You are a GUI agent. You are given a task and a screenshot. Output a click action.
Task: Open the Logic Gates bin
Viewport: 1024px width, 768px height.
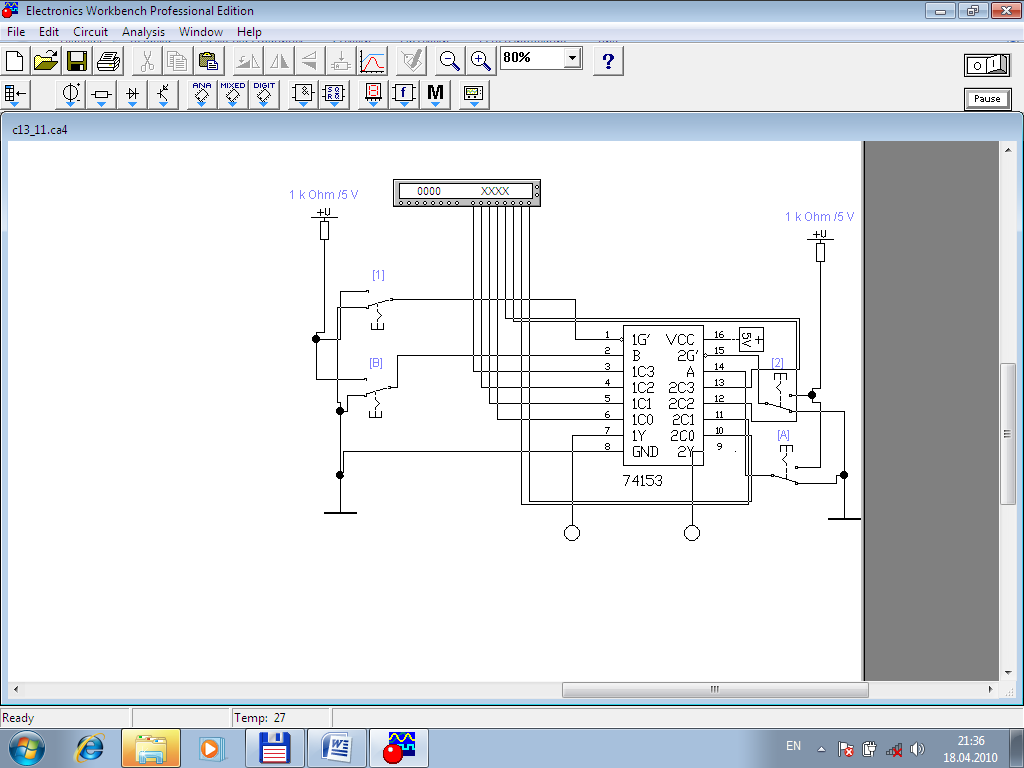pos(303,94)
